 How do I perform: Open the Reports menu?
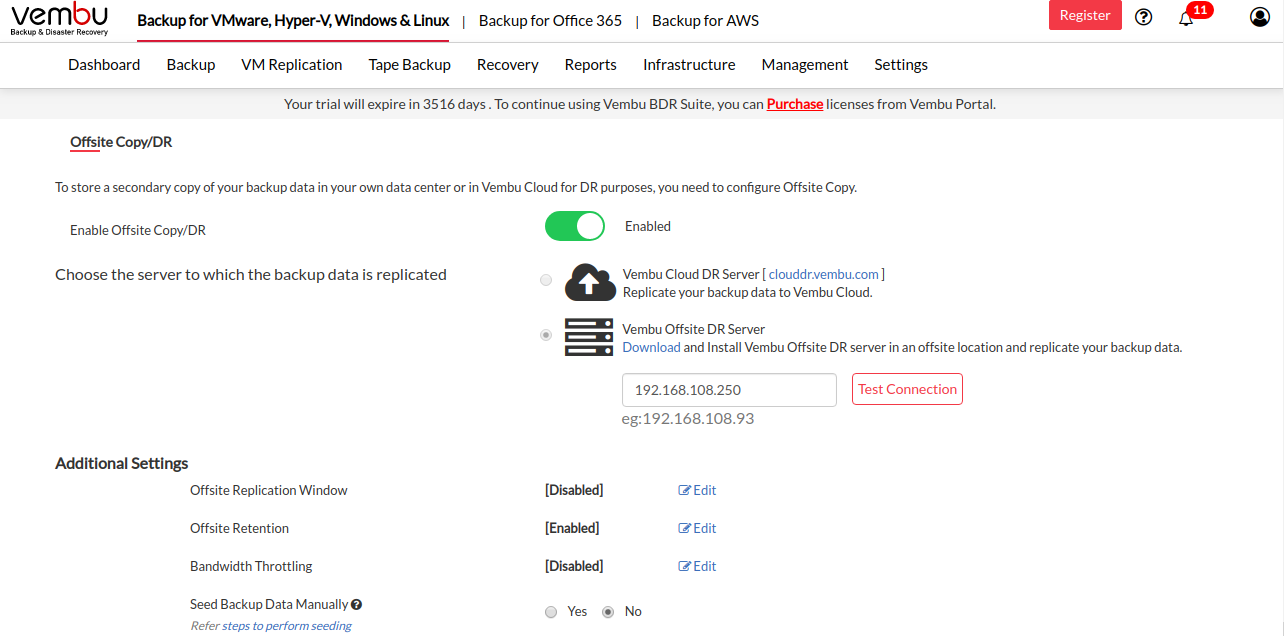click(x=591, y=65)
